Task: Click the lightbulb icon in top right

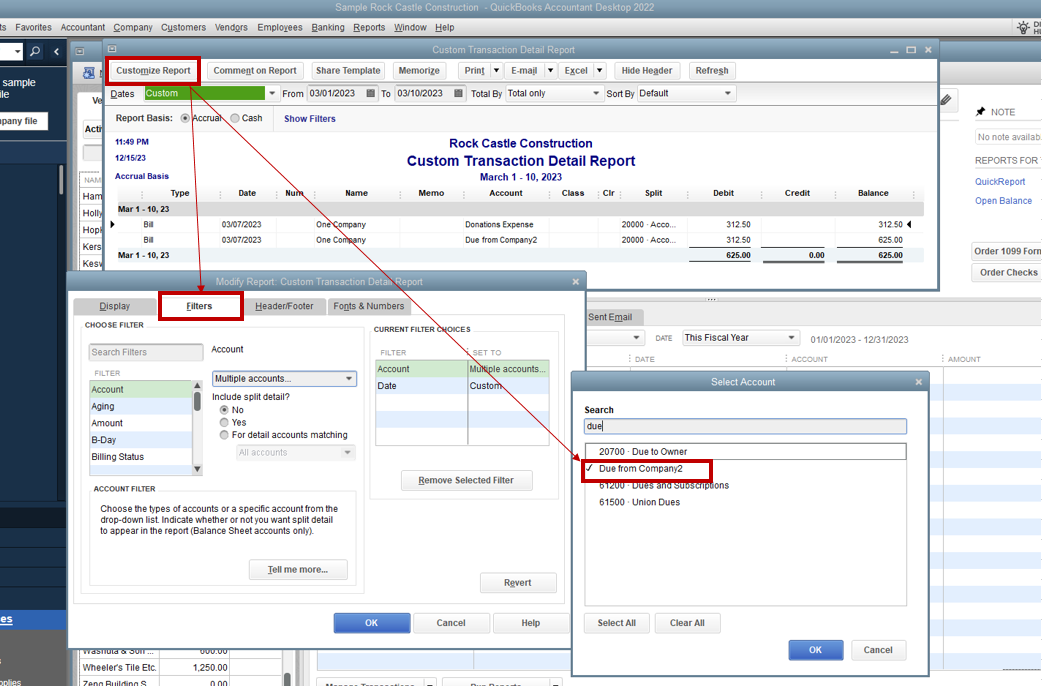Action: 1023,27
